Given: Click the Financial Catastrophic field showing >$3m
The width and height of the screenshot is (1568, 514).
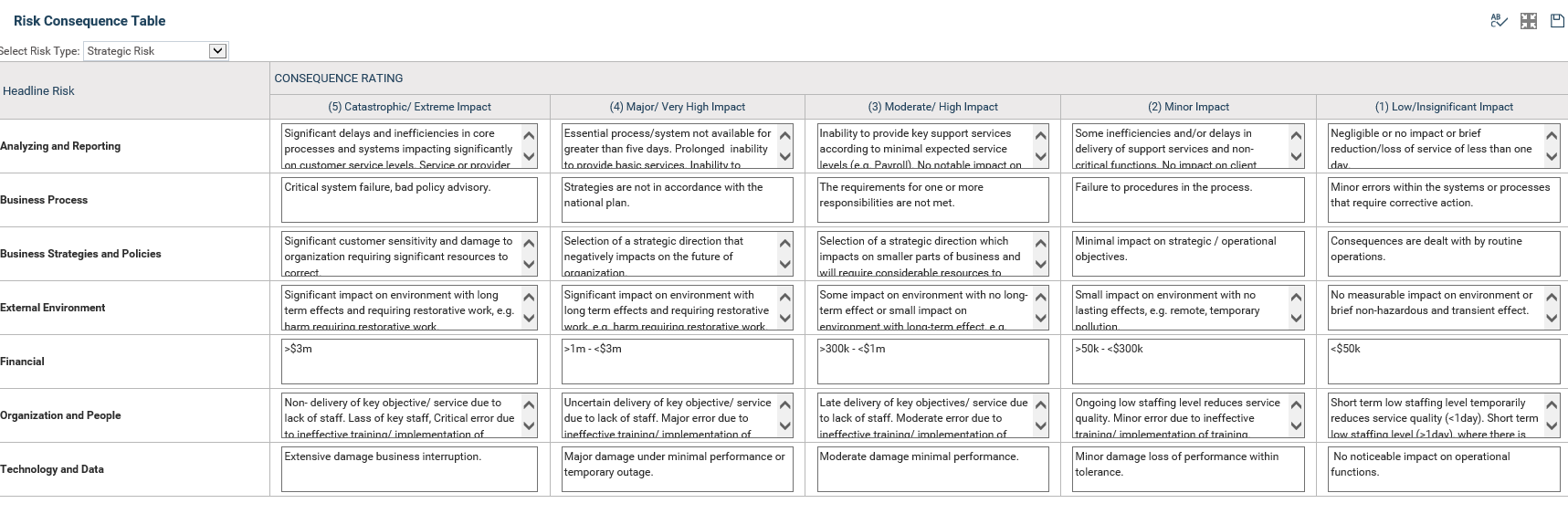Looking at the screenshot, I should (408, 362).
